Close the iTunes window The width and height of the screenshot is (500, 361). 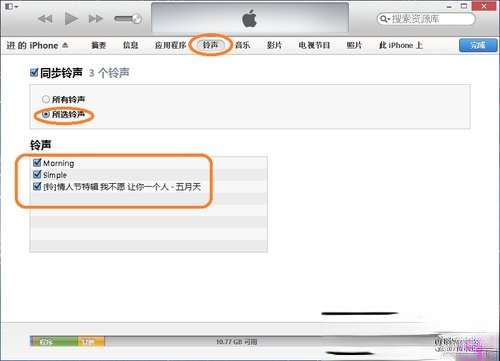[484, 6]
